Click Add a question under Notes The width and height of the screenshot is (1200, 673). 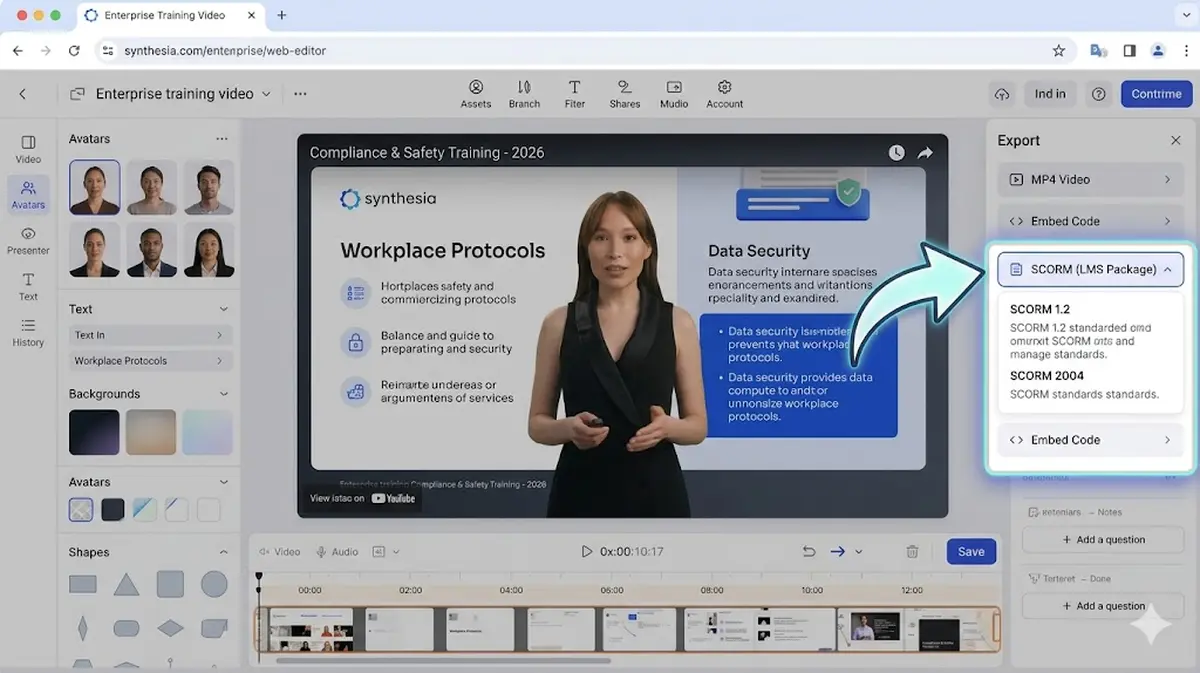click(1102, 539)
